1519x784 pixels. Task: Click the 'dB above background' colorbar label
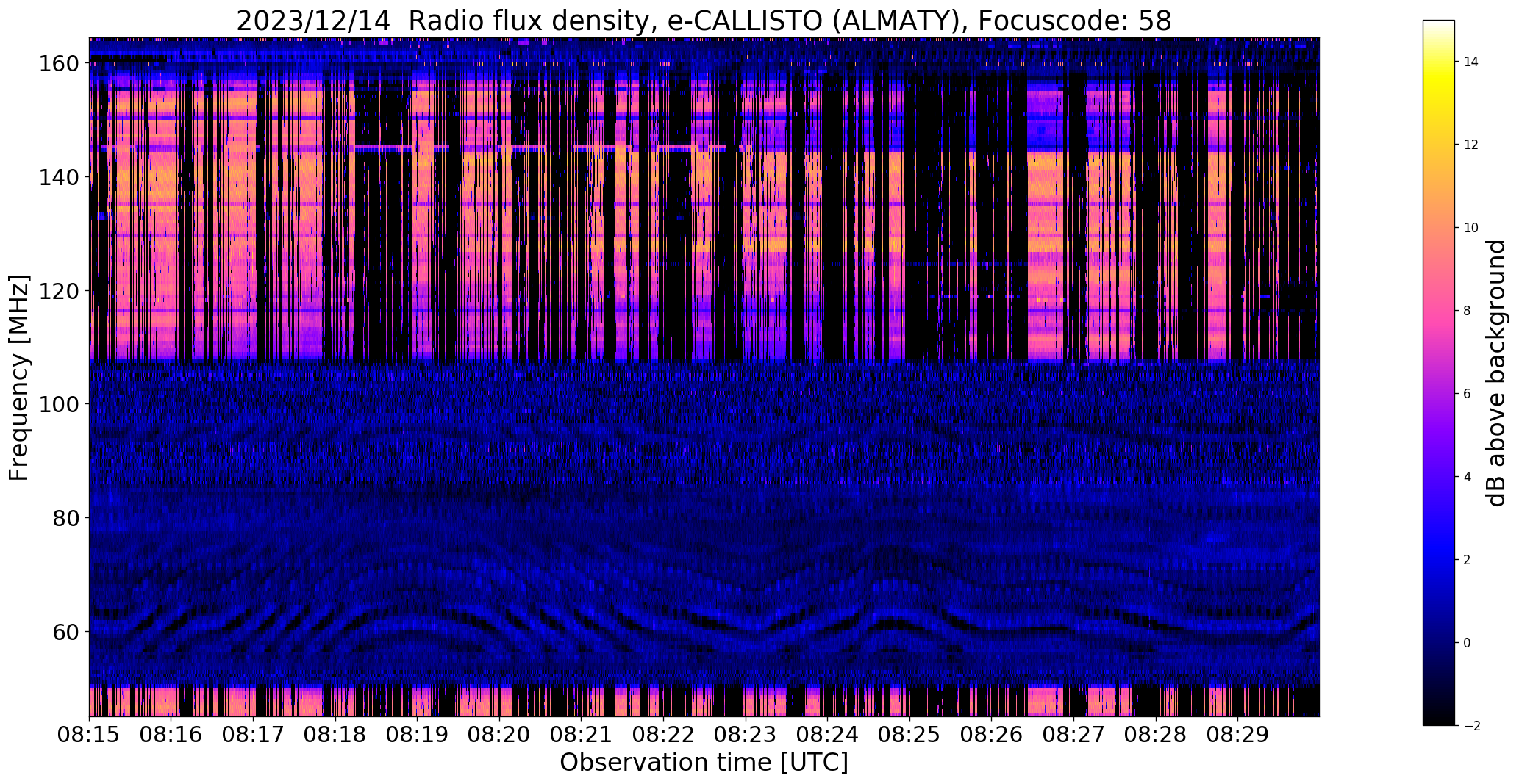(1496, 373)
